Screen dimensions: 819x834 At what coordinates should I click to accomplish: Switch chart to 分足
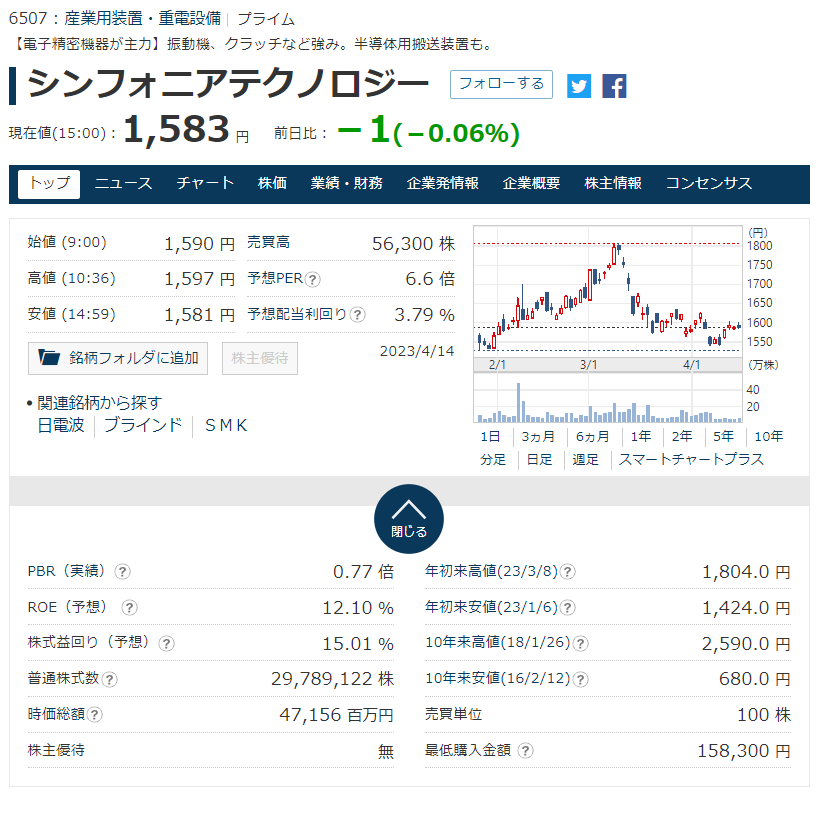pos(493,460)
